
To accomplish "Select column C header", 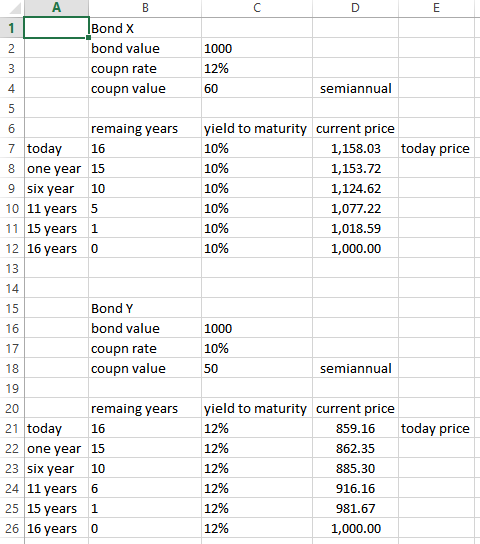I will (257, 8).
